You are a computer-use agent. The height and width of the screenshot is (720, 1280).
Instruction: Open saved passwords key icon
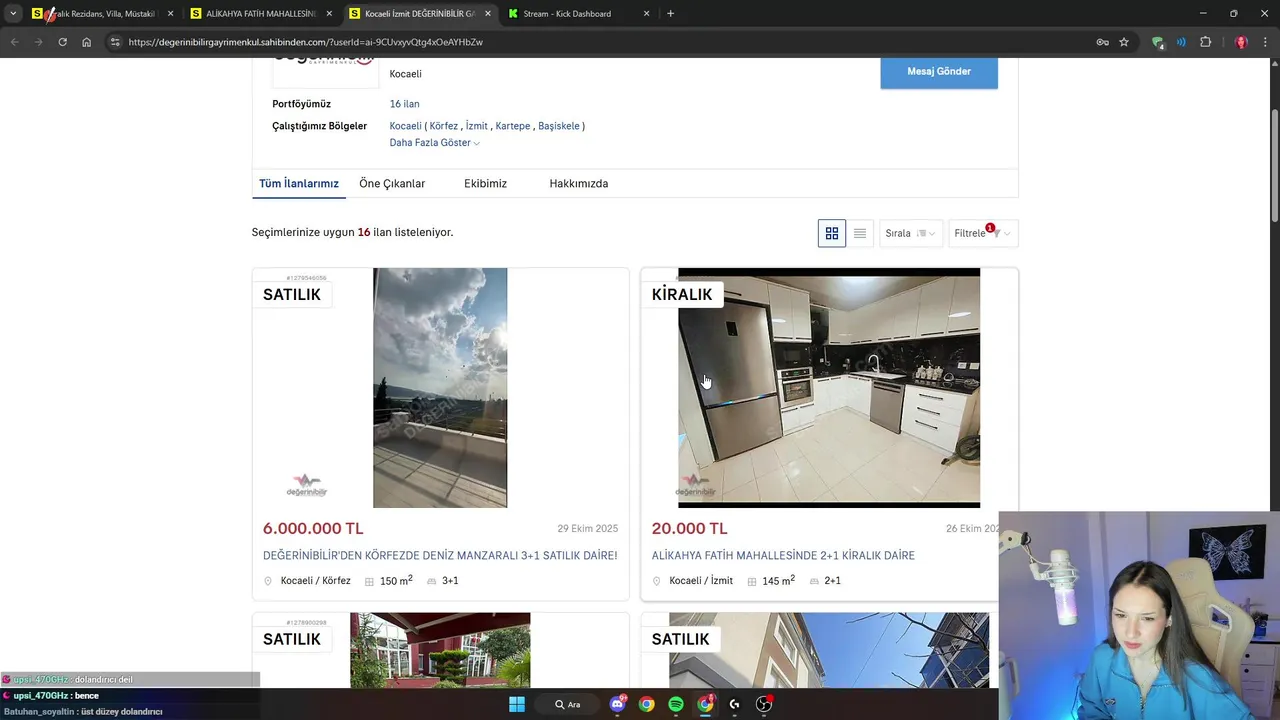1102,42
